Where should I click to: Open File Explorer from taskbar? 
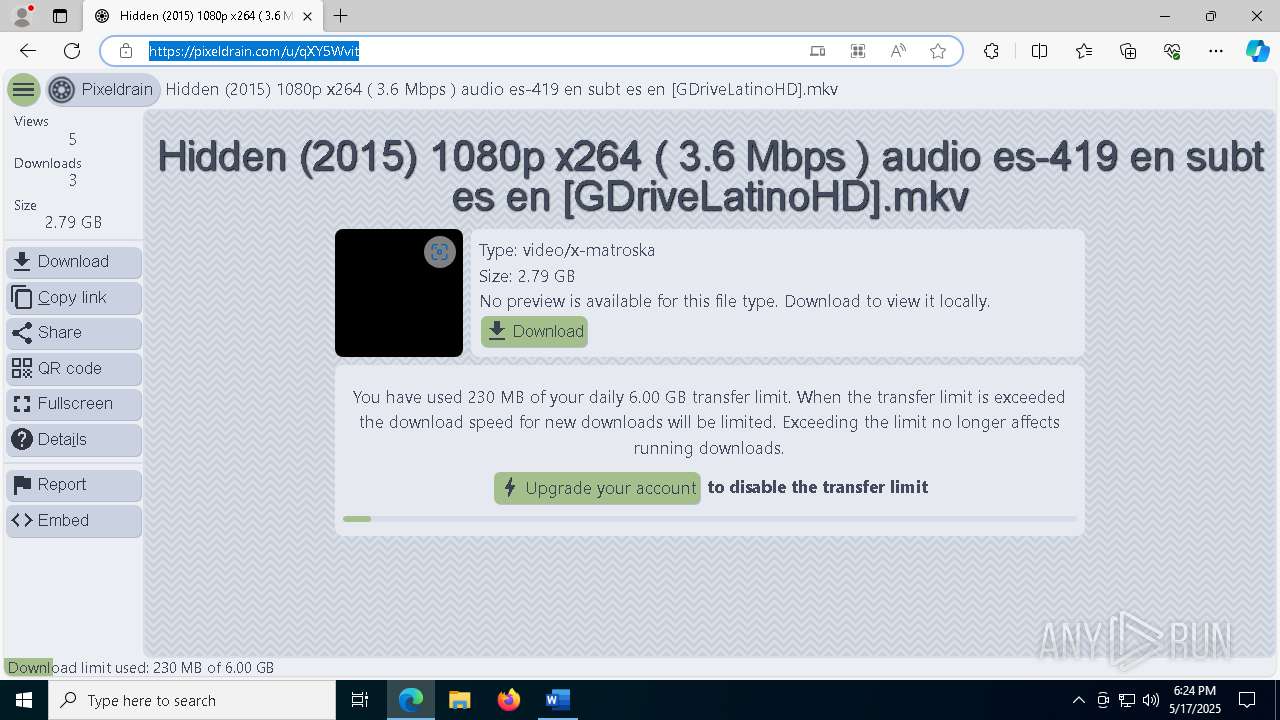[x=459, y=700]
